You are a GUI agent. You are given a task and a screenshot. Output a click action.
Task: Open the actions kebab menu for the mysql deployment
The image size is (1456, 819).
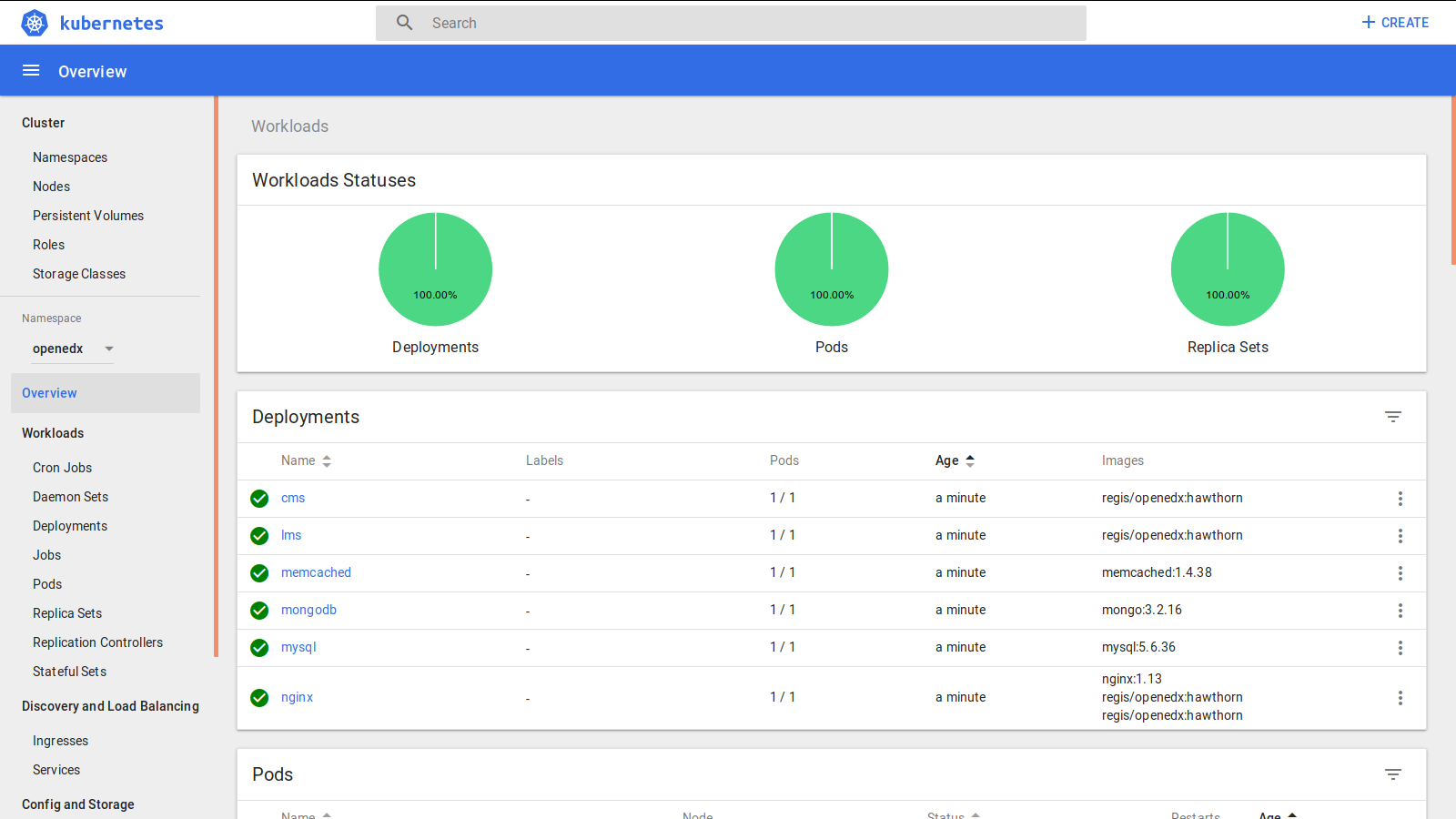tap(1400, 647)
